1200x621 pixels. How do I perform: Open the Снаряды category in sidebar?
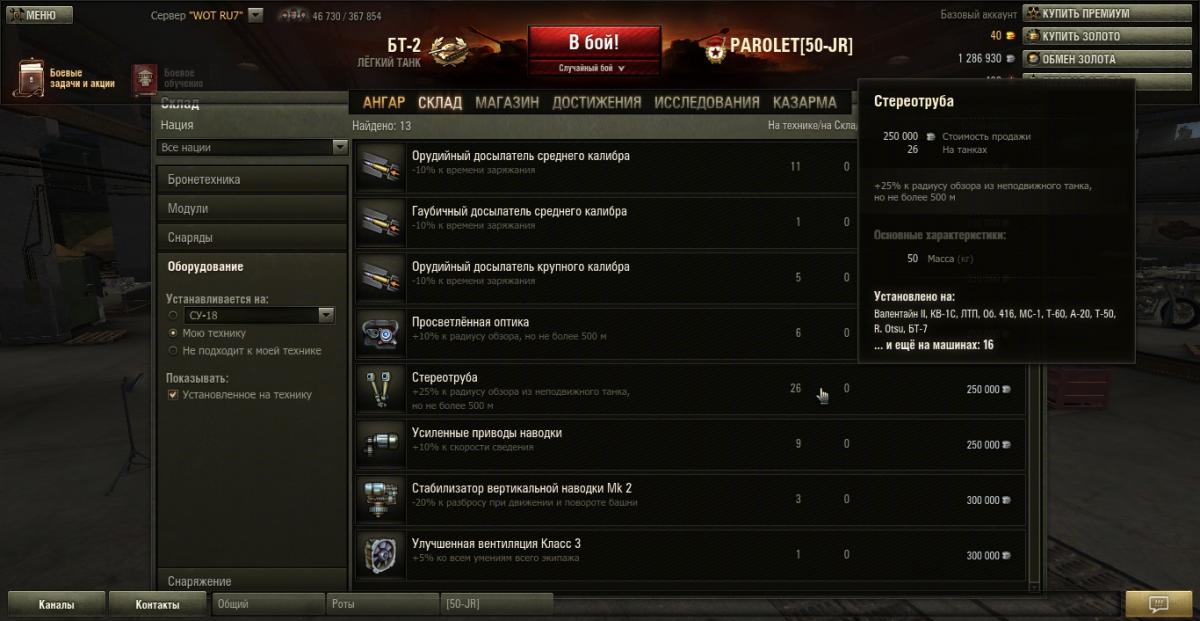tap(251, 238)
